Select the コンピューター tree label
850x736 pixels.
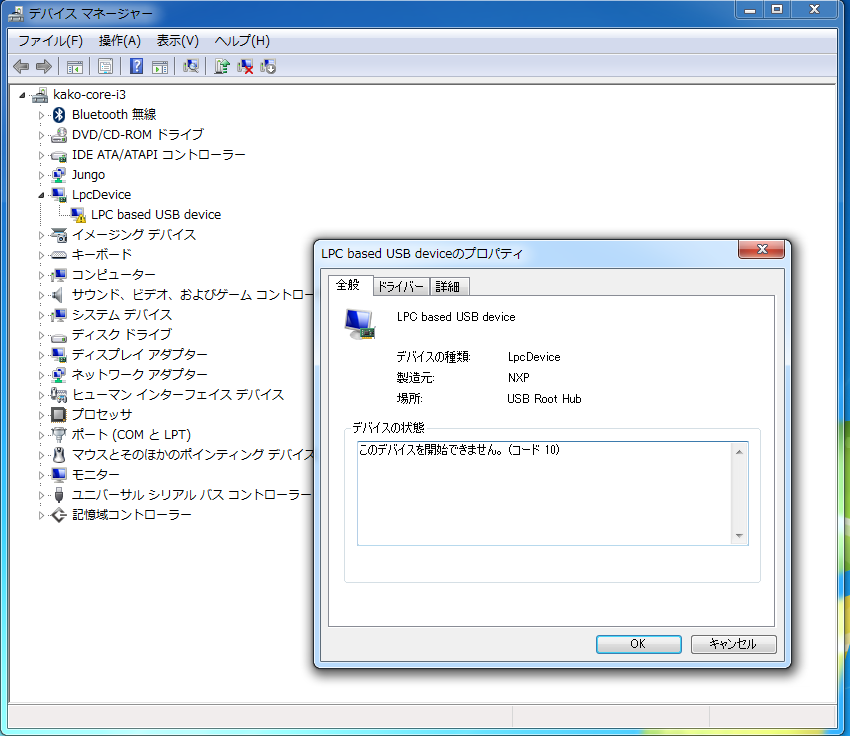pyautogui.click(x=114, y=275)
